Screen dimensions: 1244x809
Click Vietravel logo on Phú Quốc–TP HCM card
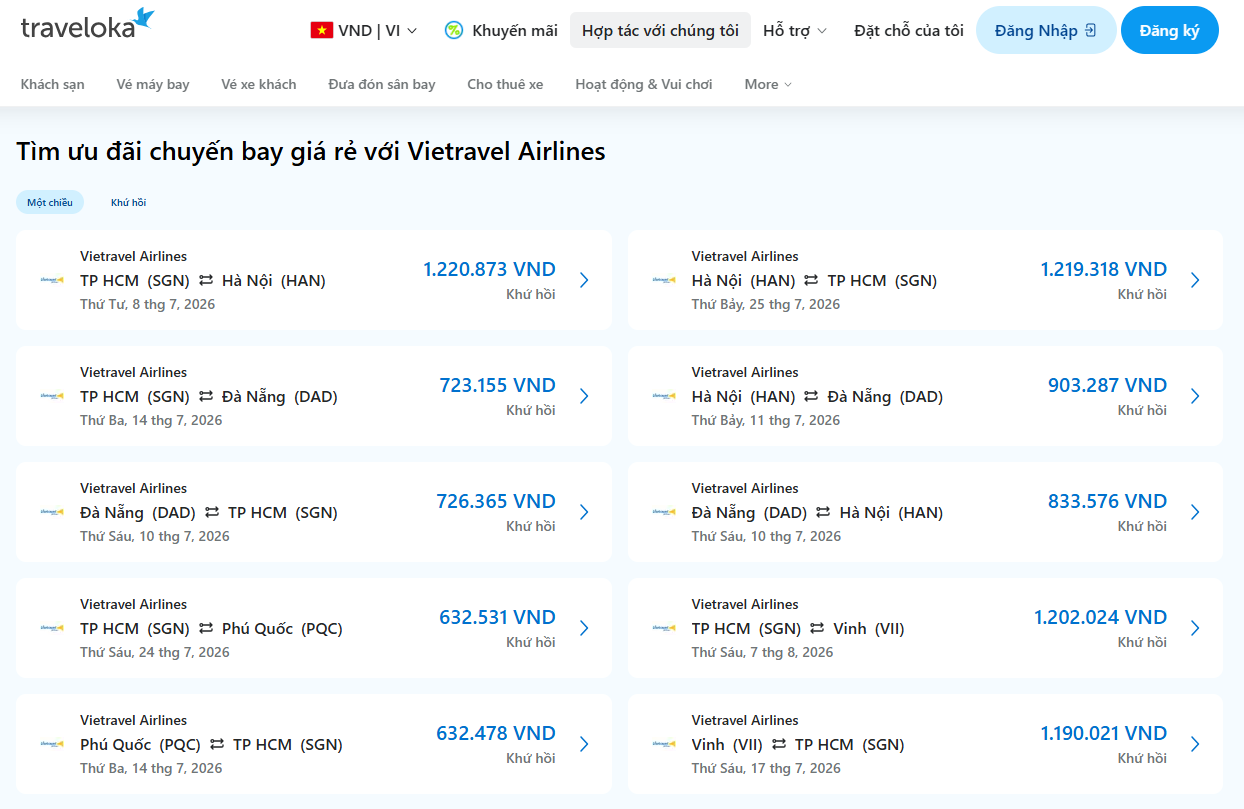tap(52, 744)
